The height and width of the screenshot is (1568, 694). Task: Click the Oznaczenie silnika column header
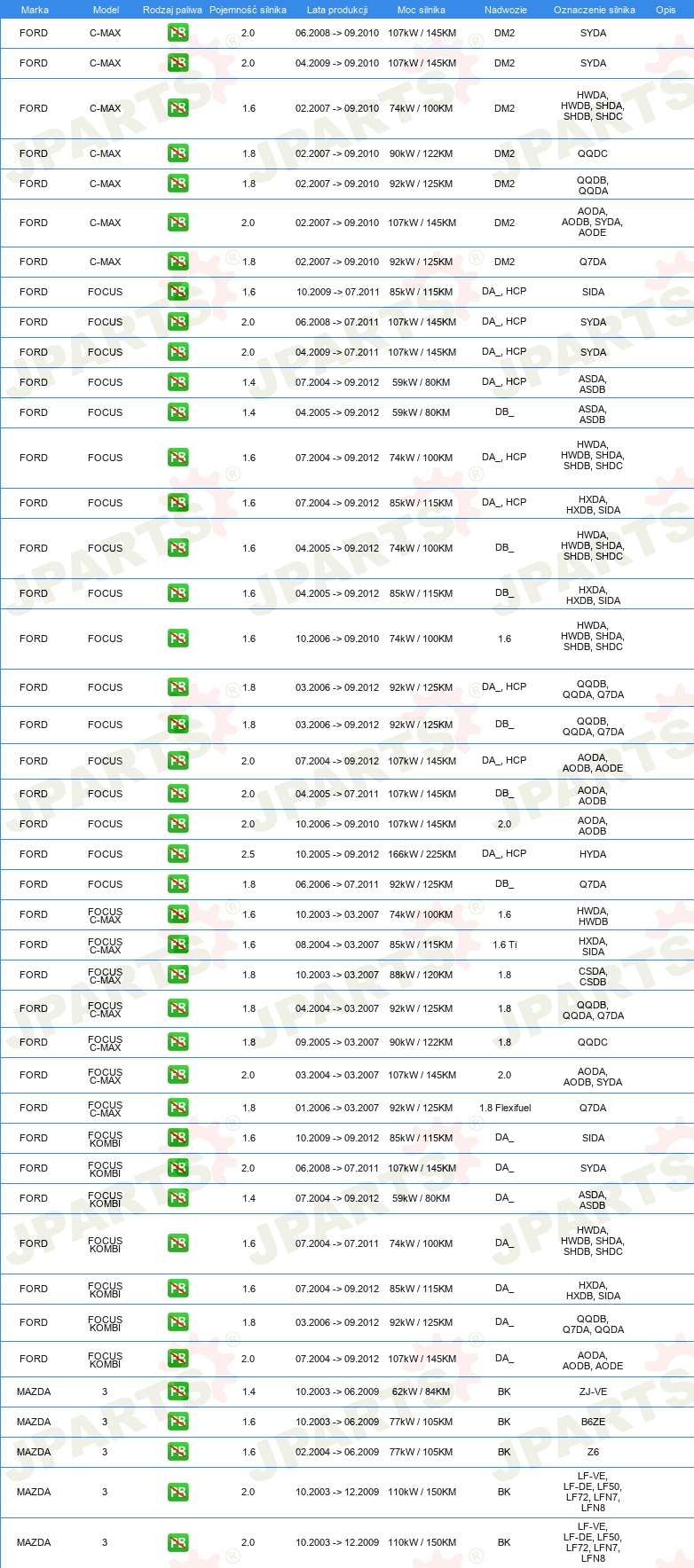point(595,10)
